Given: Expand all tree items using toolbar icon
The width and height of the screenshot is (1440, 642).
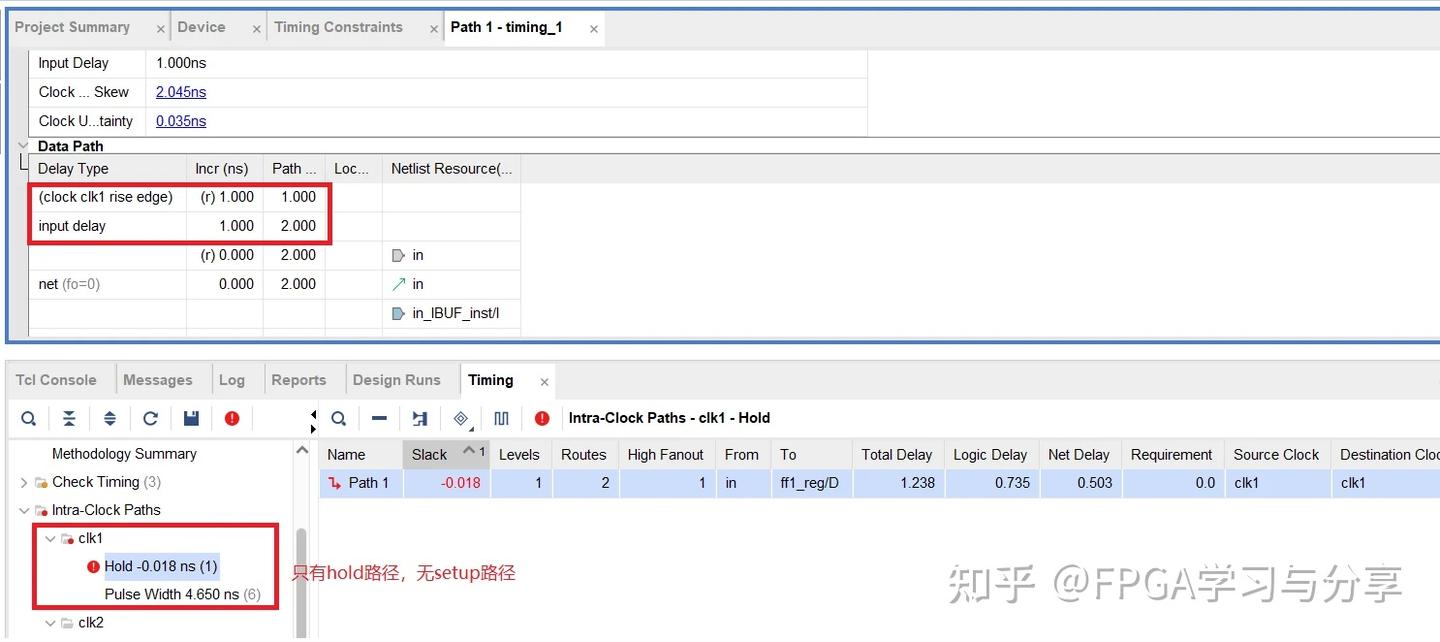Looking at the screenshot, I should (110, 418).
